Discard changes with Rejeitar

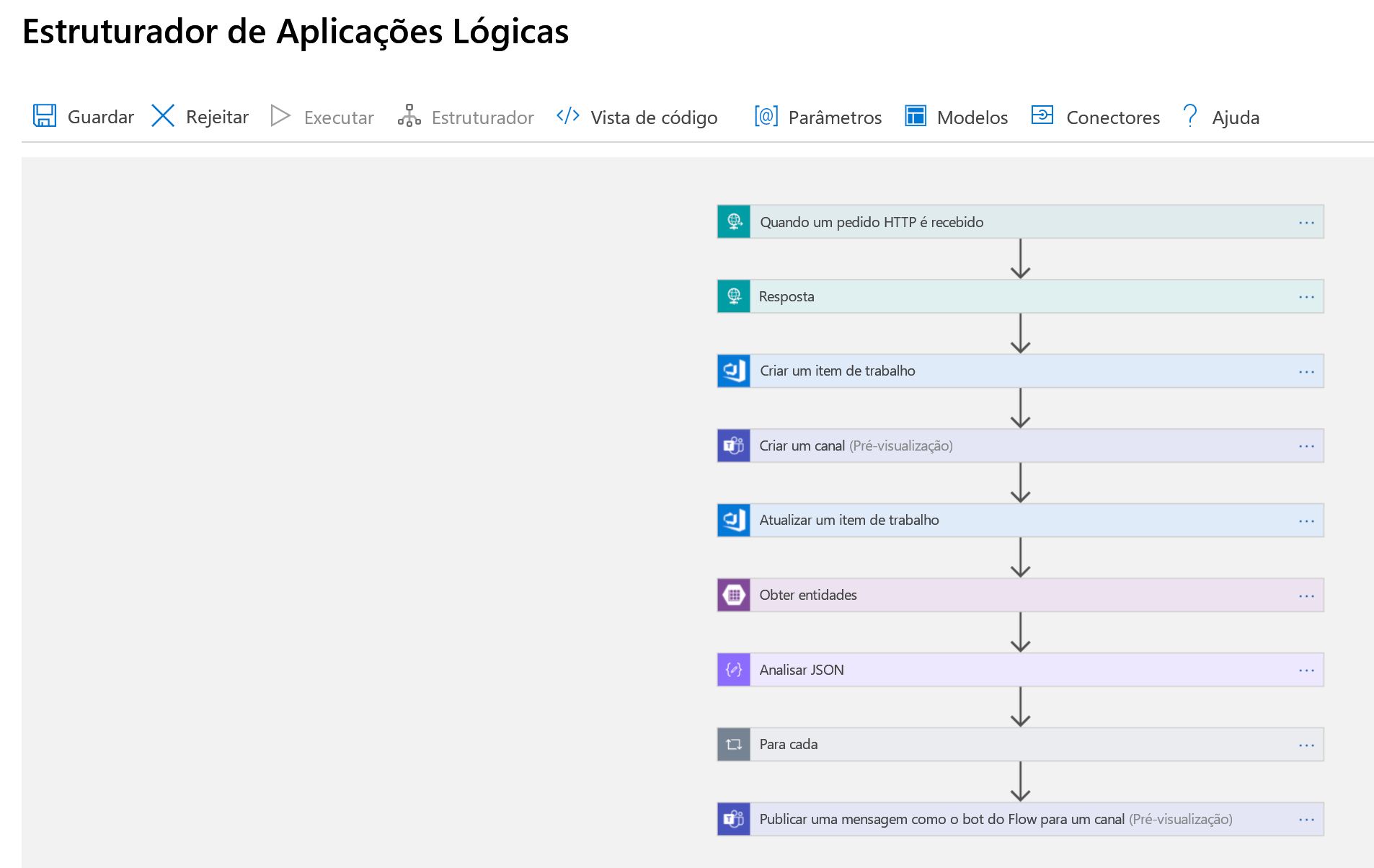pos(200,117)
